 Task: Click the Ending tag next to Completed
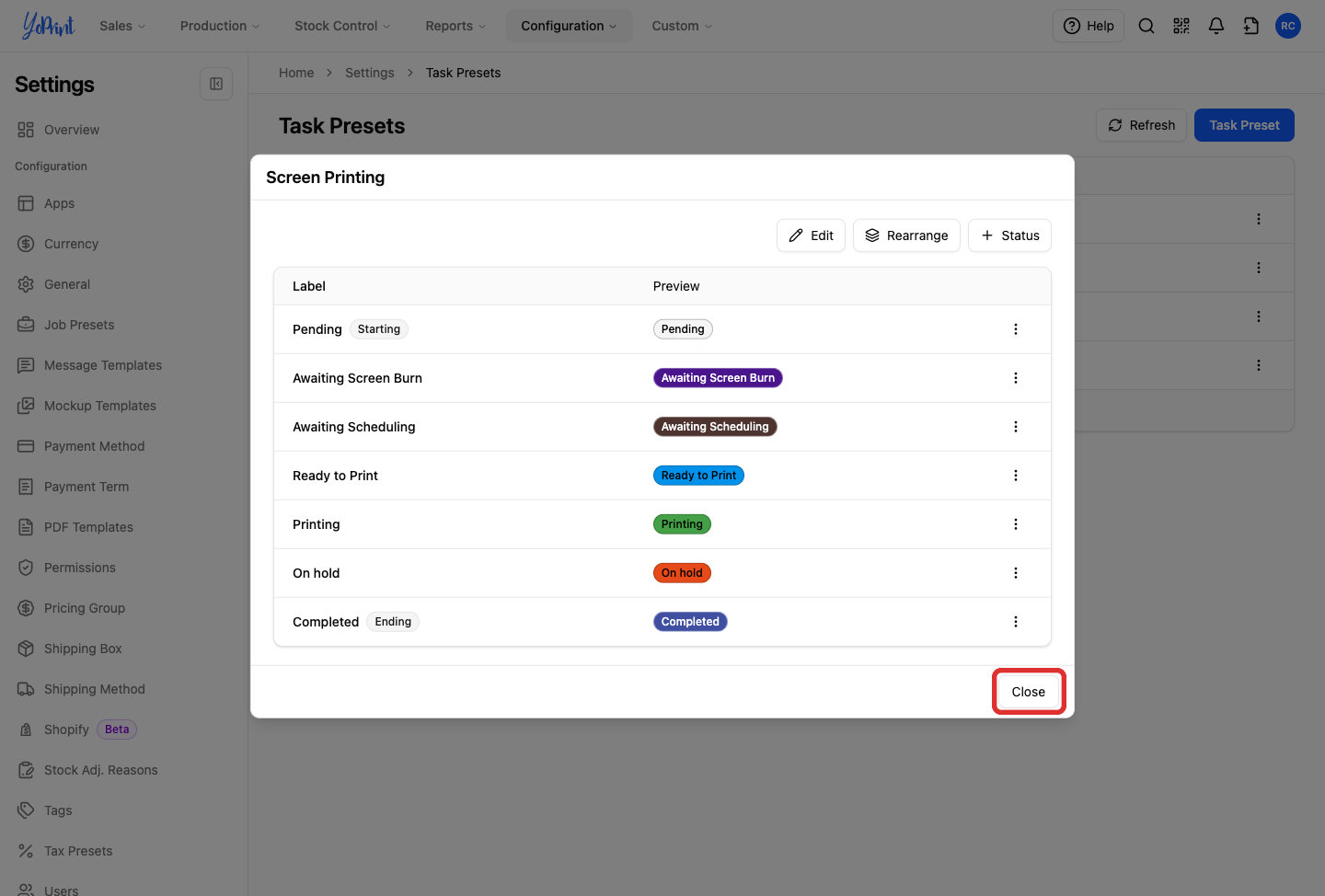pyautogui.click(x=393, y=622)
